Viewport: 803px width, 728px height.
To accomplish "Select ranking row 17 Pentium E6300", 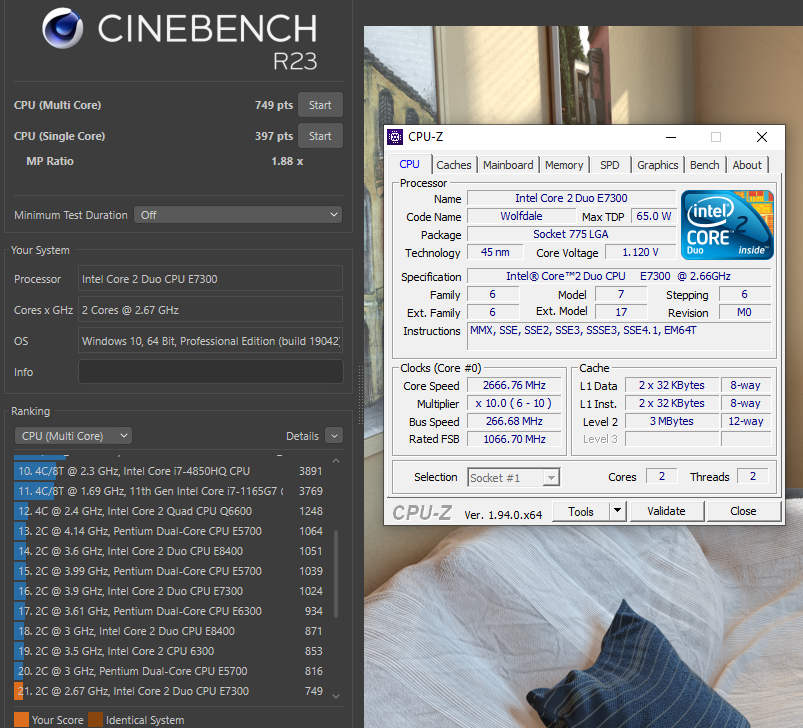I will 171,611.
